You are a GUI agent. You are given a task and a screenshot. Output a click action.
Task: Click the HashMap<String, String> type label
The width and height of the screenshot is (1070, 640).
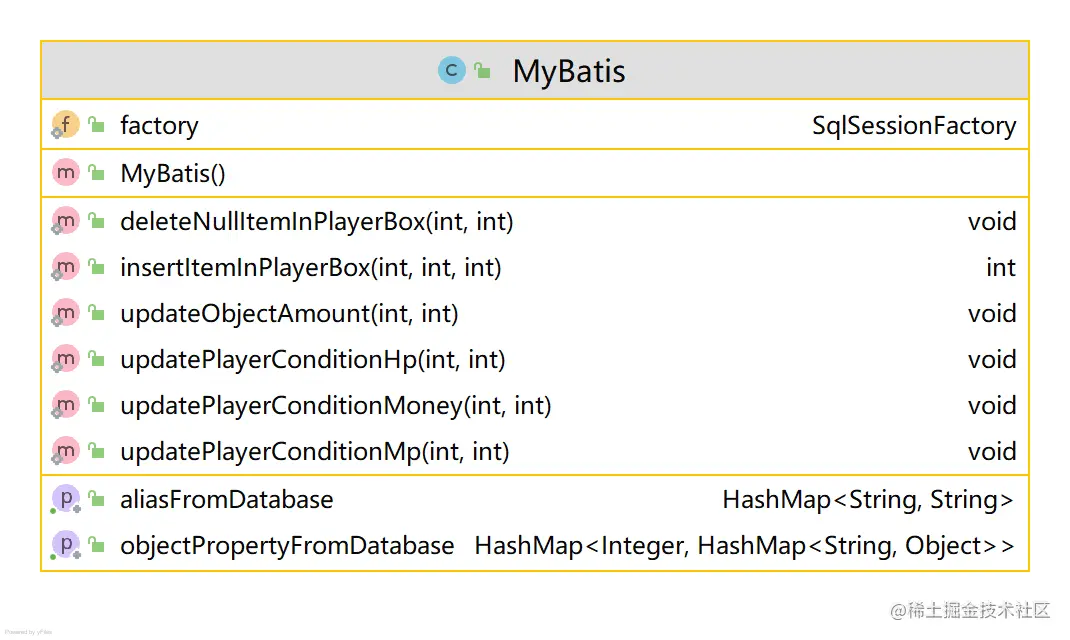pos(868,500)
